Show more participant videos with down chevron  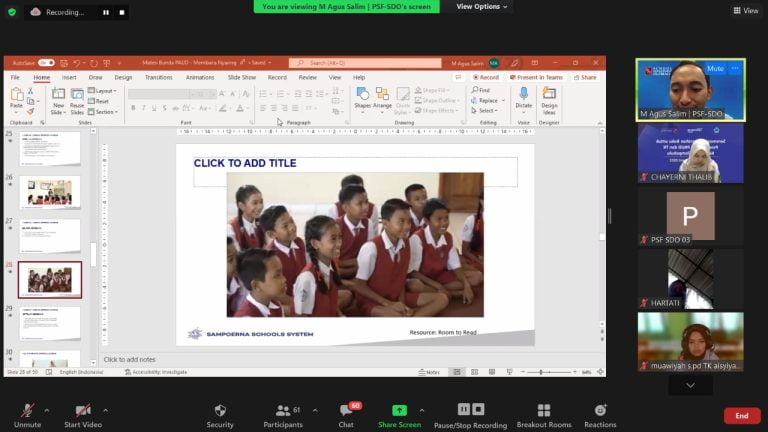click(690, 385)
